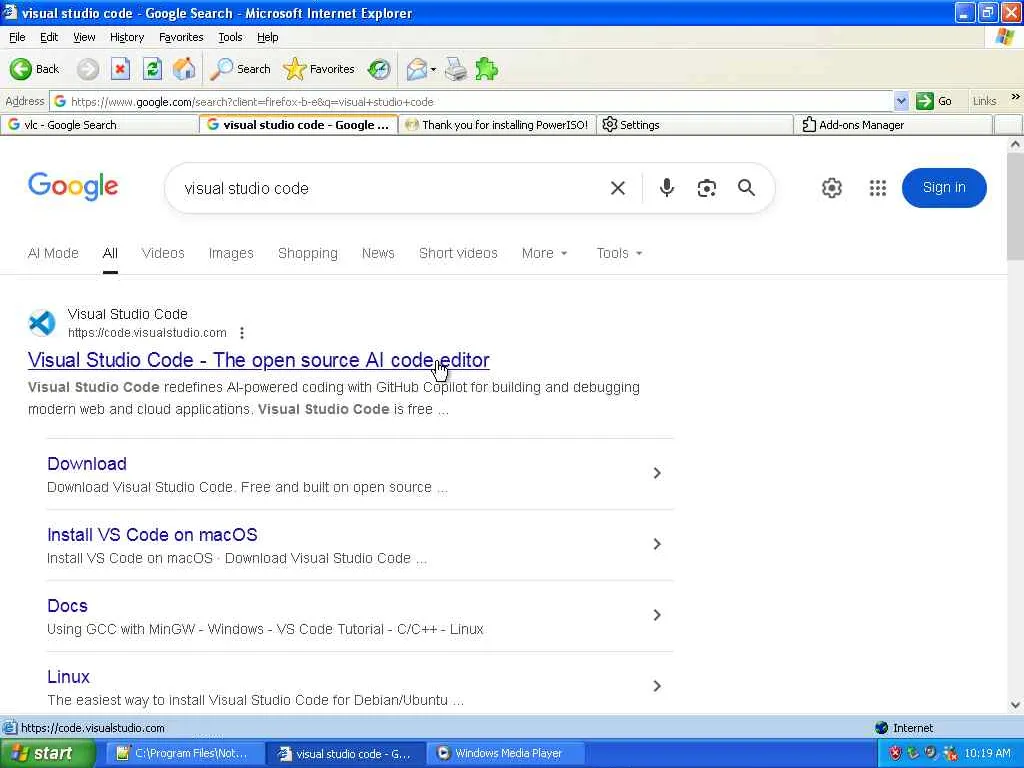Expand the macOS row chevron arrow
Image resolution: width=1024 pixels, height=768 pixels.
point(657,544)
